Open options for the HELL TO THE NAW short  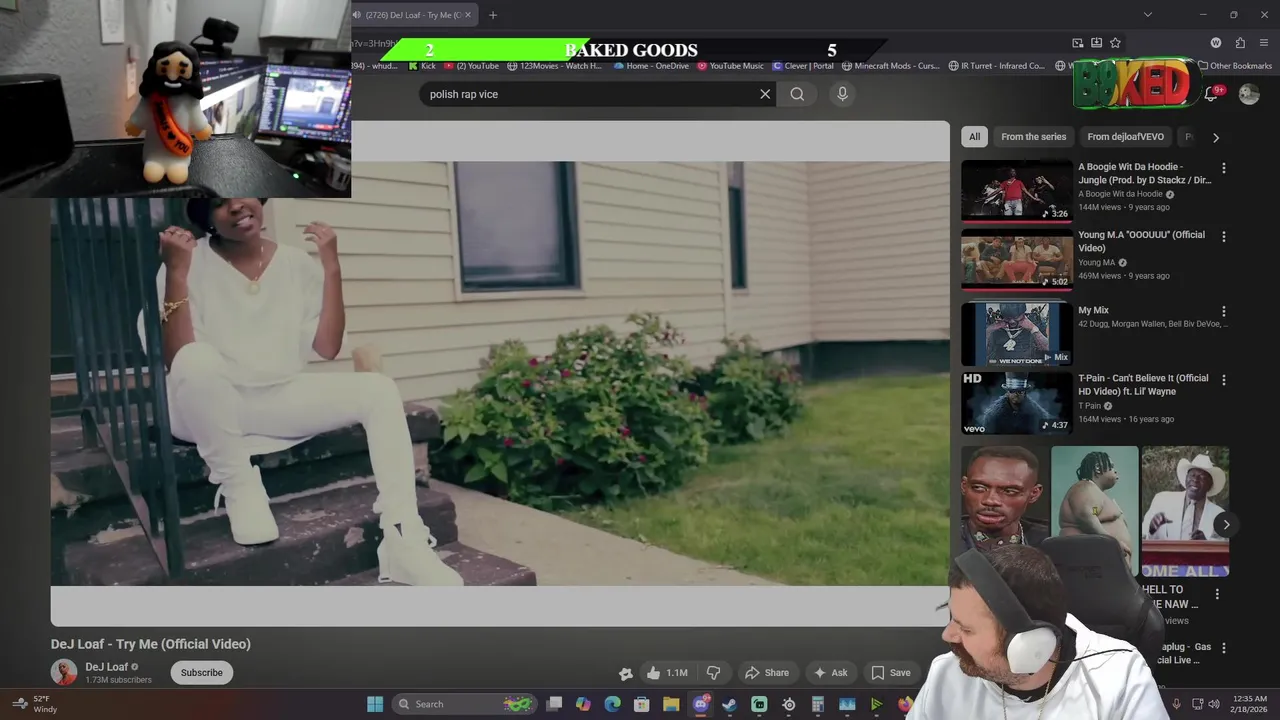click(x=1217, y=594)
